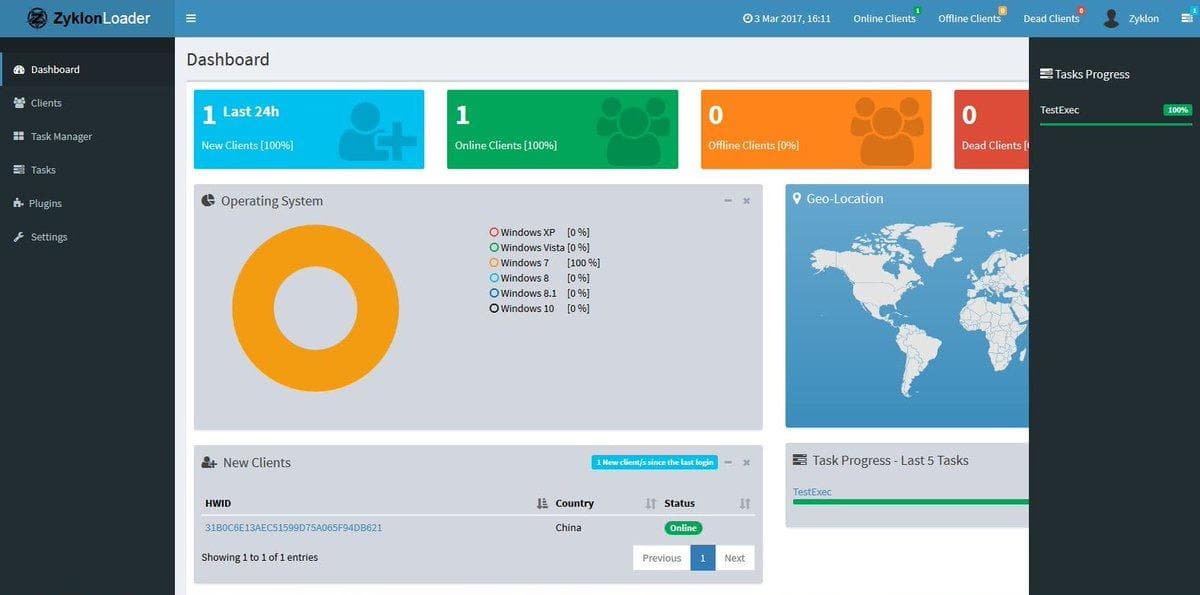This screenshot has width=1200, height=595.
Task: Click the sidebar hamburger toggle
Action: 190,17
